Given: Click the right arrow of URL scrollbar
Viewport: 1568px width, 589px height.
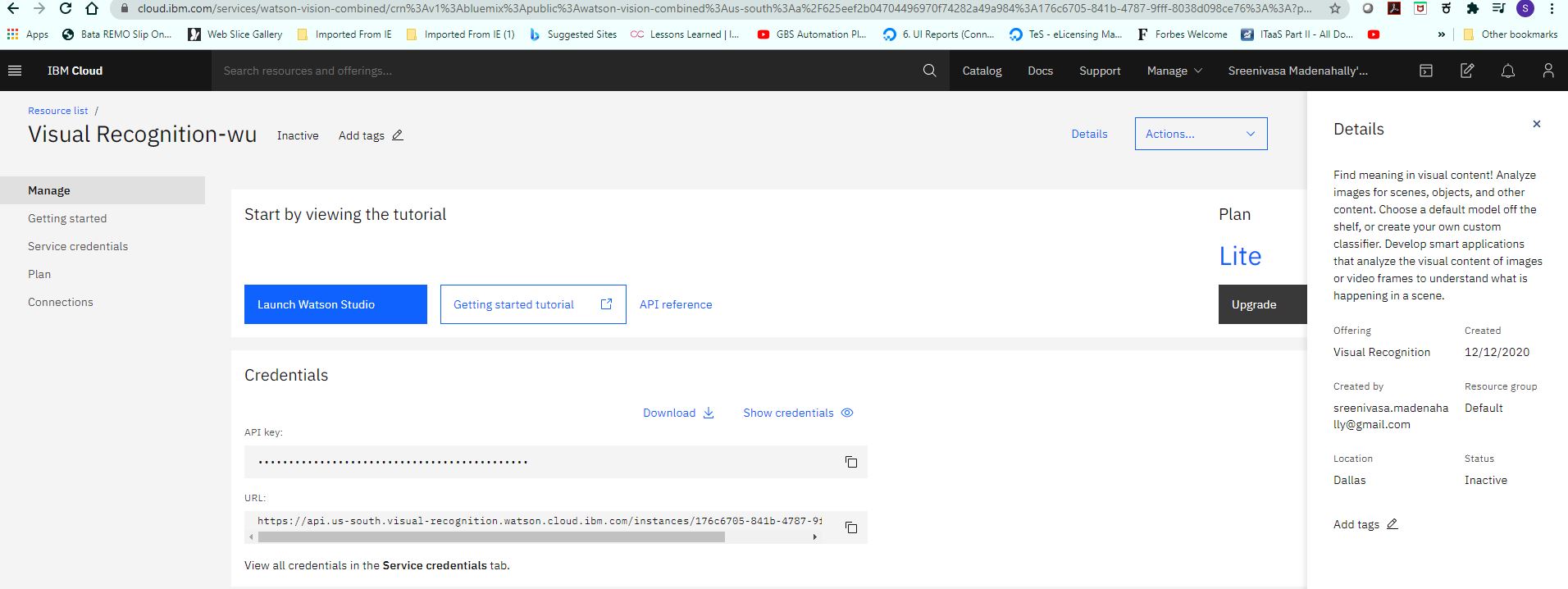Looking at the screenshot, I should 814,537.
